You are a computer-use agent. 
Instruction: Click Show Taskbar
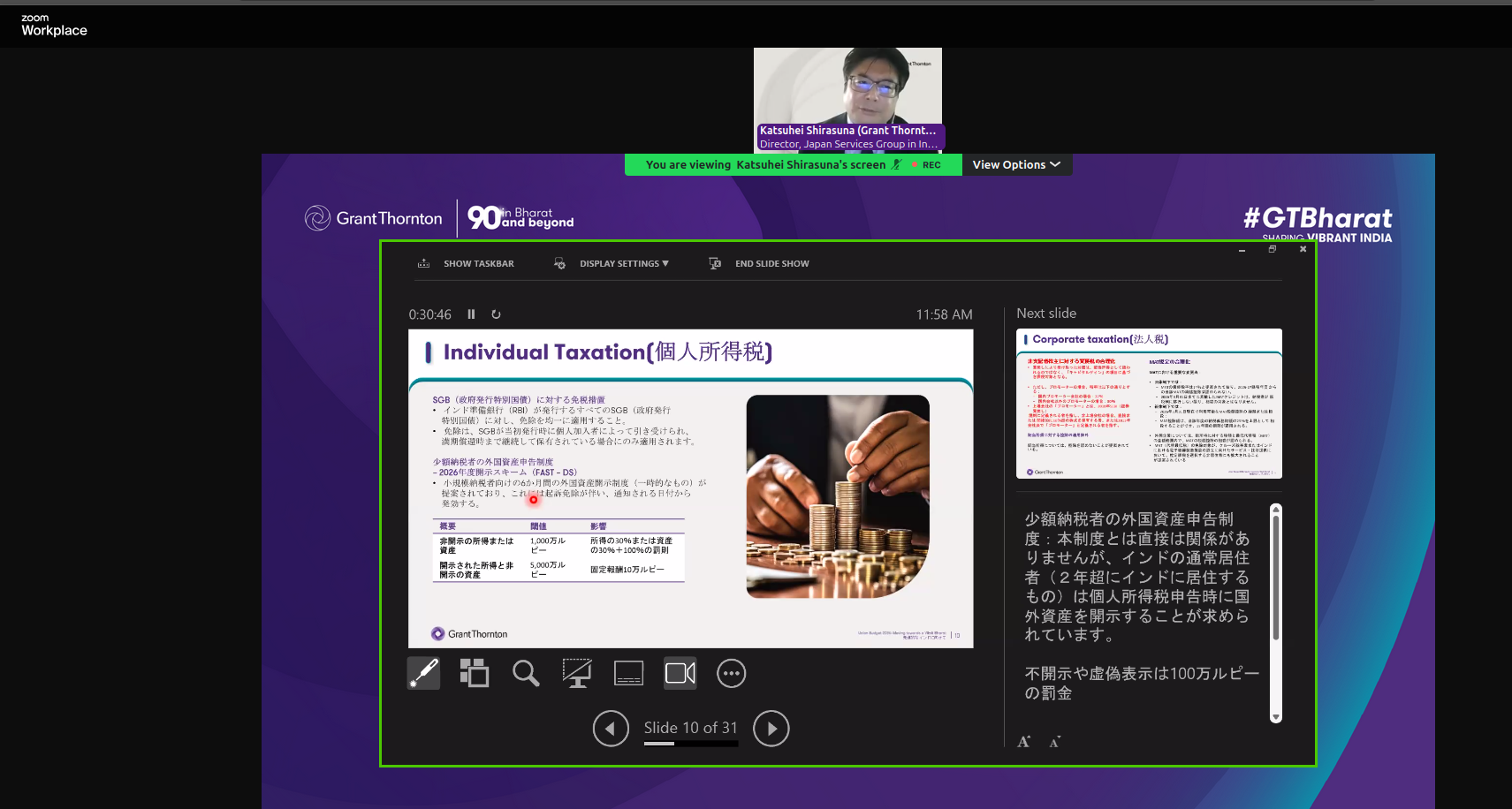(466, 264)
